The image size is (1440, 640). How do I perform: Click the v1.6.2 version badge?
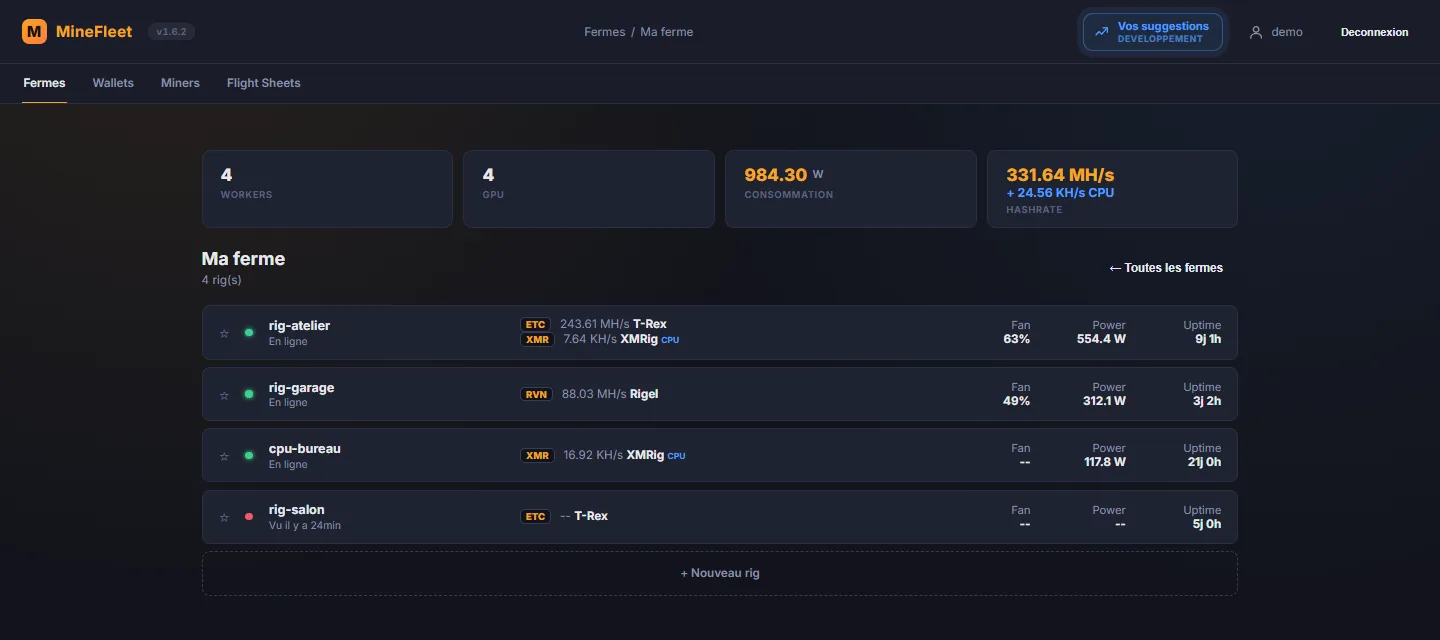coord(171,32)
